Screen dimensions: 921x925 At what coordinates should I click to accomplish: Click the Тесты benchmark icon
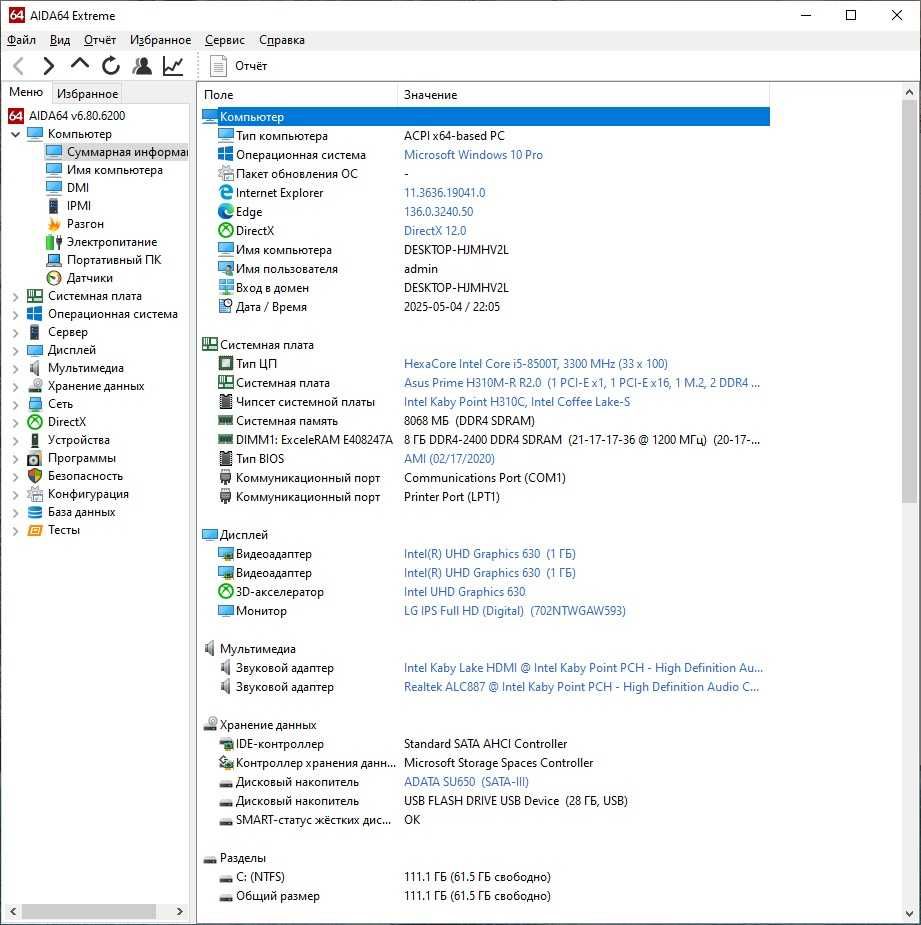(35, 530)
